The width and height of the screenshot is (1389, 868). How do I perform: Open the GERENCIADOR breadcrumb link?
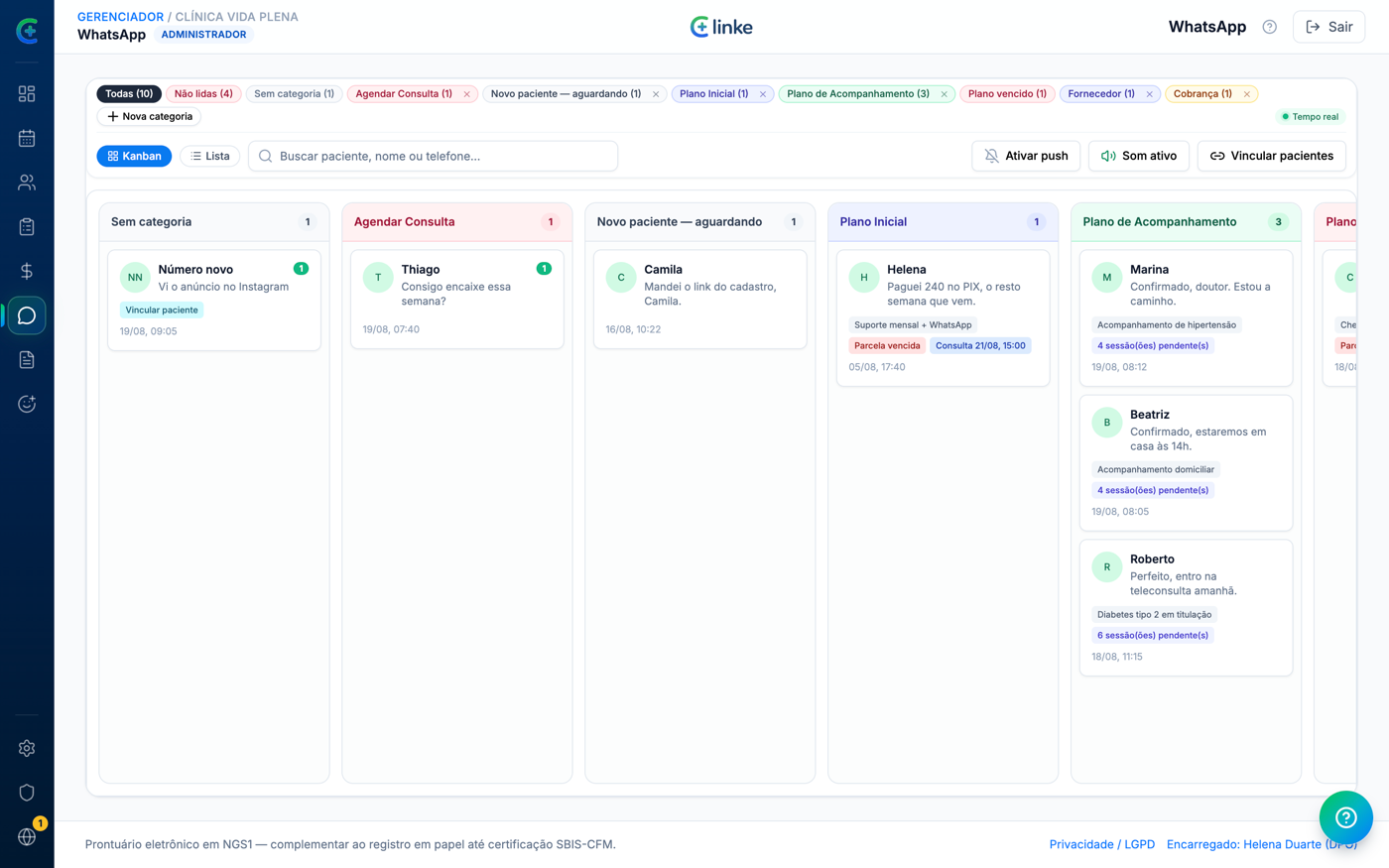point(120,17)
